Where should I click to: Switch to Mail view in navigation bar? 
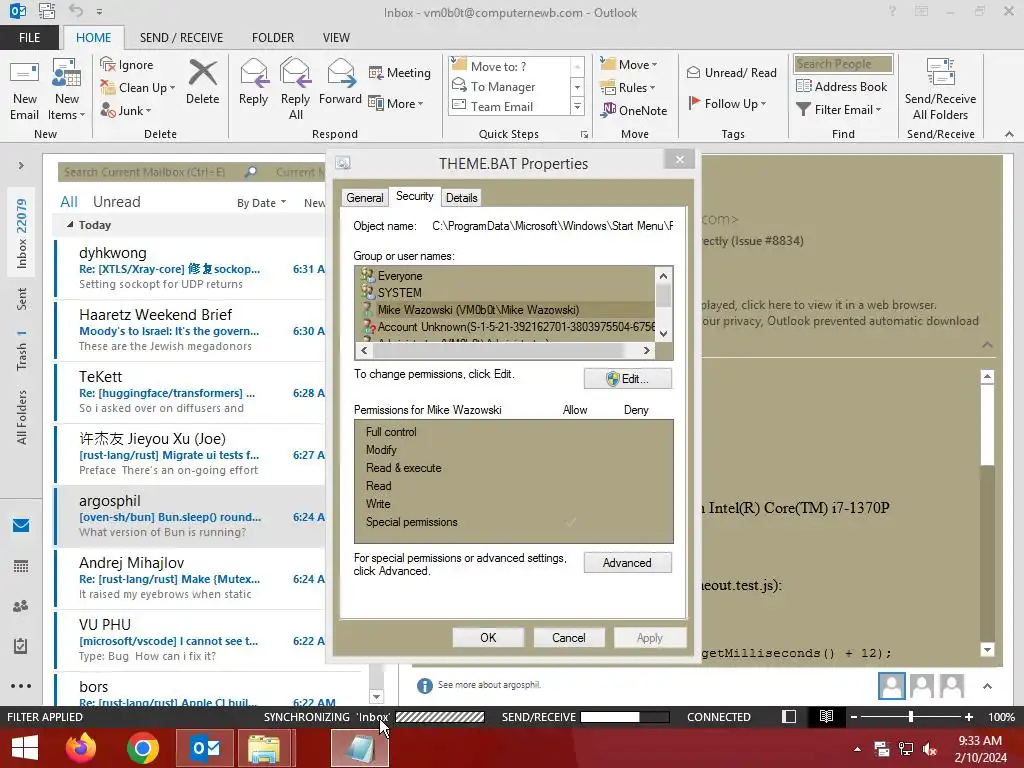[21, 525]
